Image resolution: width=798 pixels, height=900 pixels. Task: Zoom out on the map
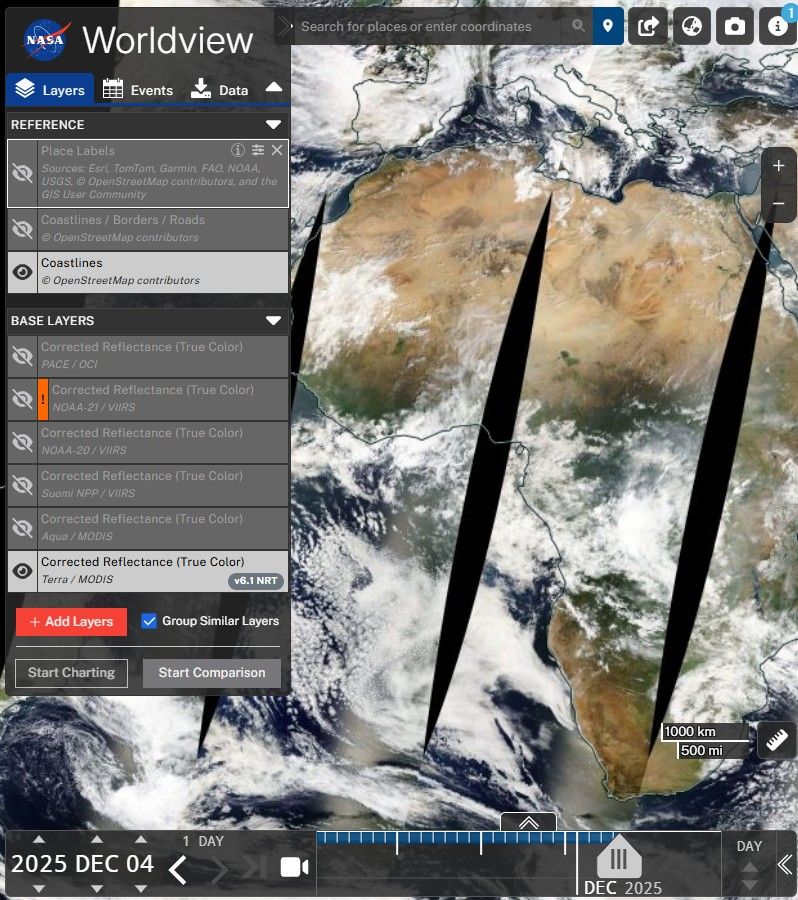(x=778, y=203)
